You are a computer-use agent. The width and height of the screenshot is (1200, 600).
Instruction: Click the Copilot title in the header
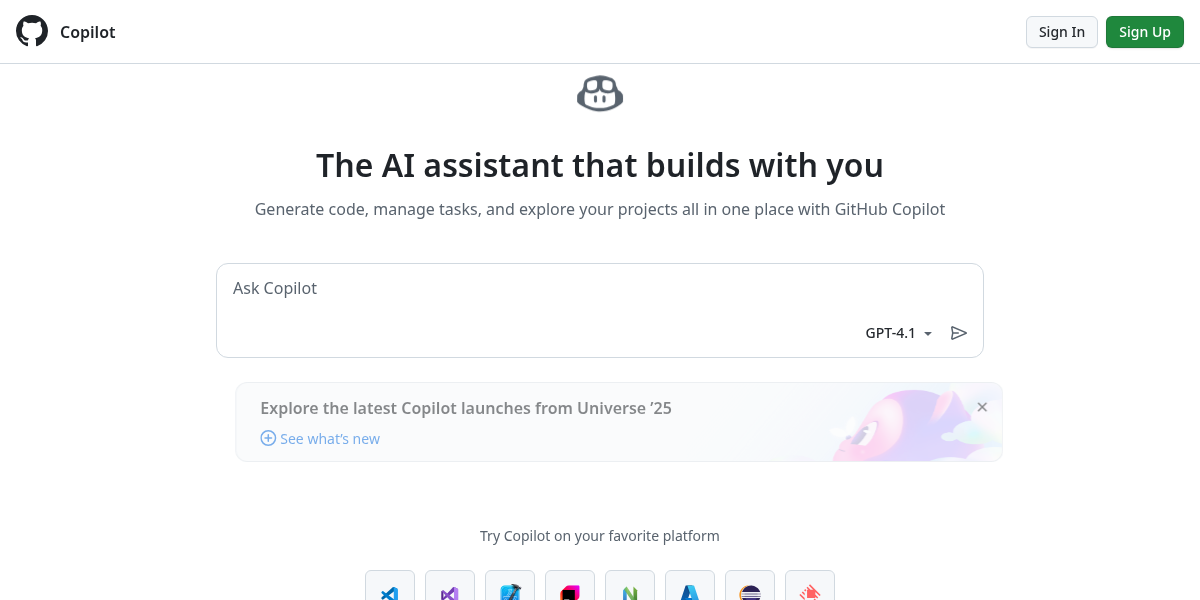pos(88,32)
